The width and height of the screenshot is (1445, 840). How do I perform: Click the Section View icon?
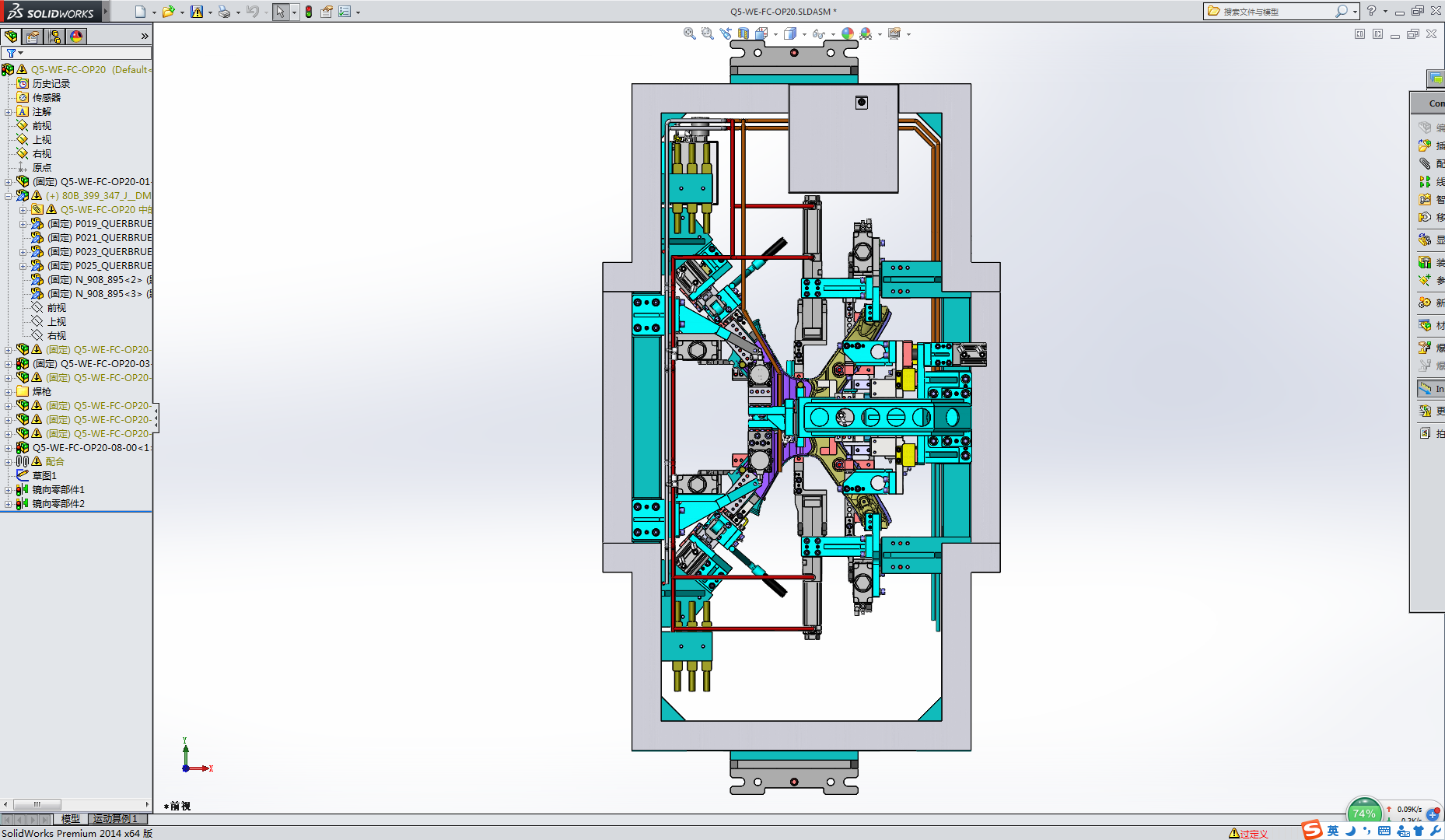743,33
